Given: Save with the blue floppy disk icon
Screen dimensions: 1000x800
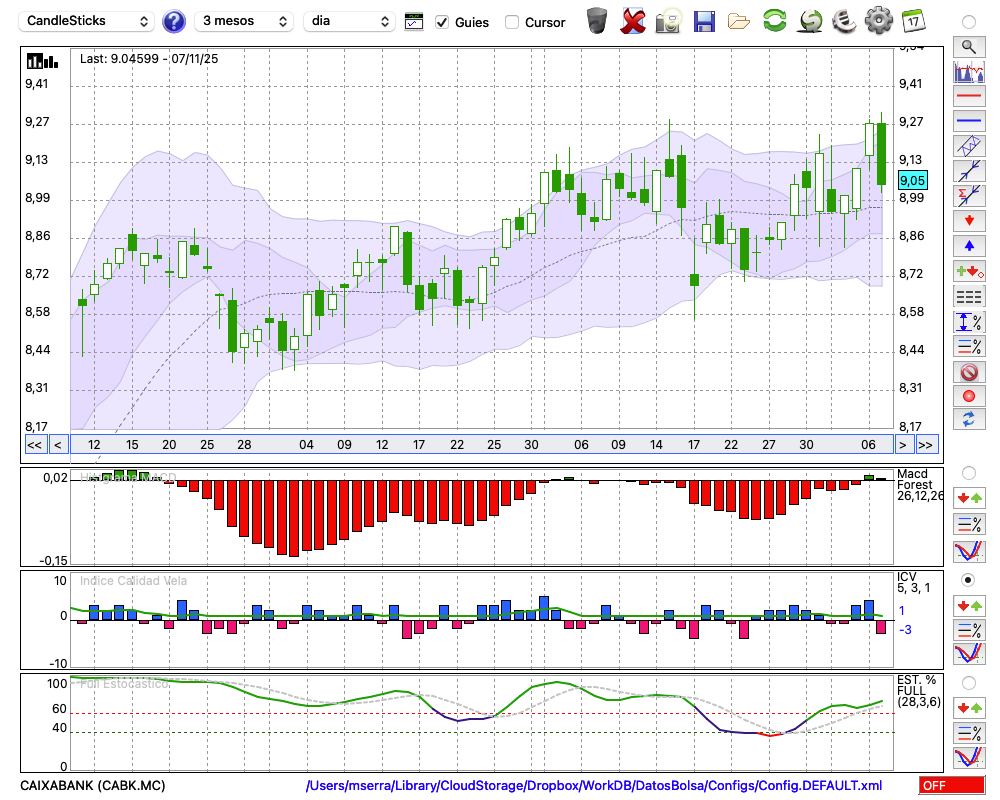Looking at the screenshot, I should pyautogui.click(x=703, y=21).
